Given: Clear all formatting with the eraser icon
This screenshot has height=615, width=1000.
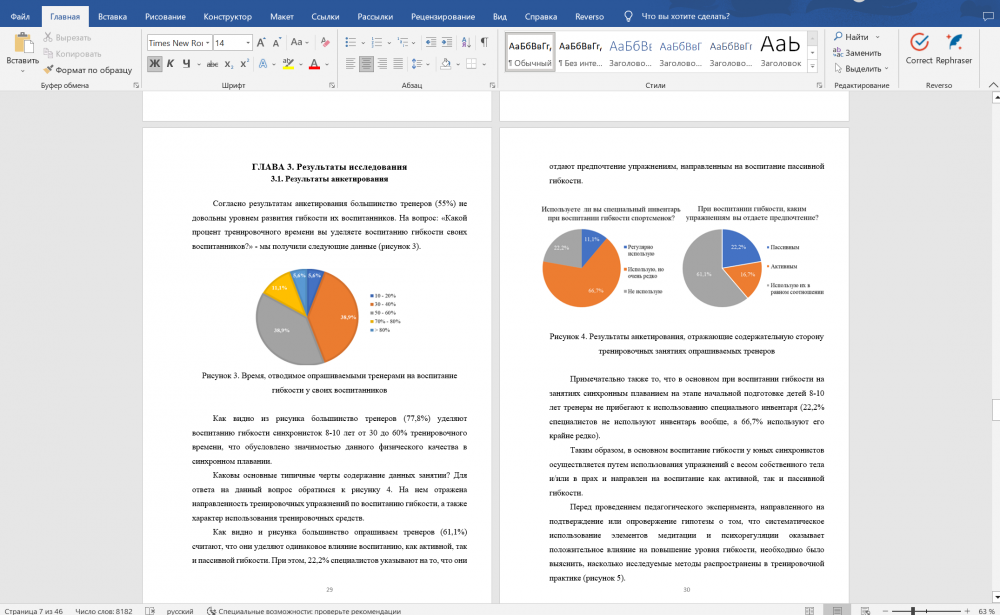Looking at the screenshot, I should click(x=325, y=43).
